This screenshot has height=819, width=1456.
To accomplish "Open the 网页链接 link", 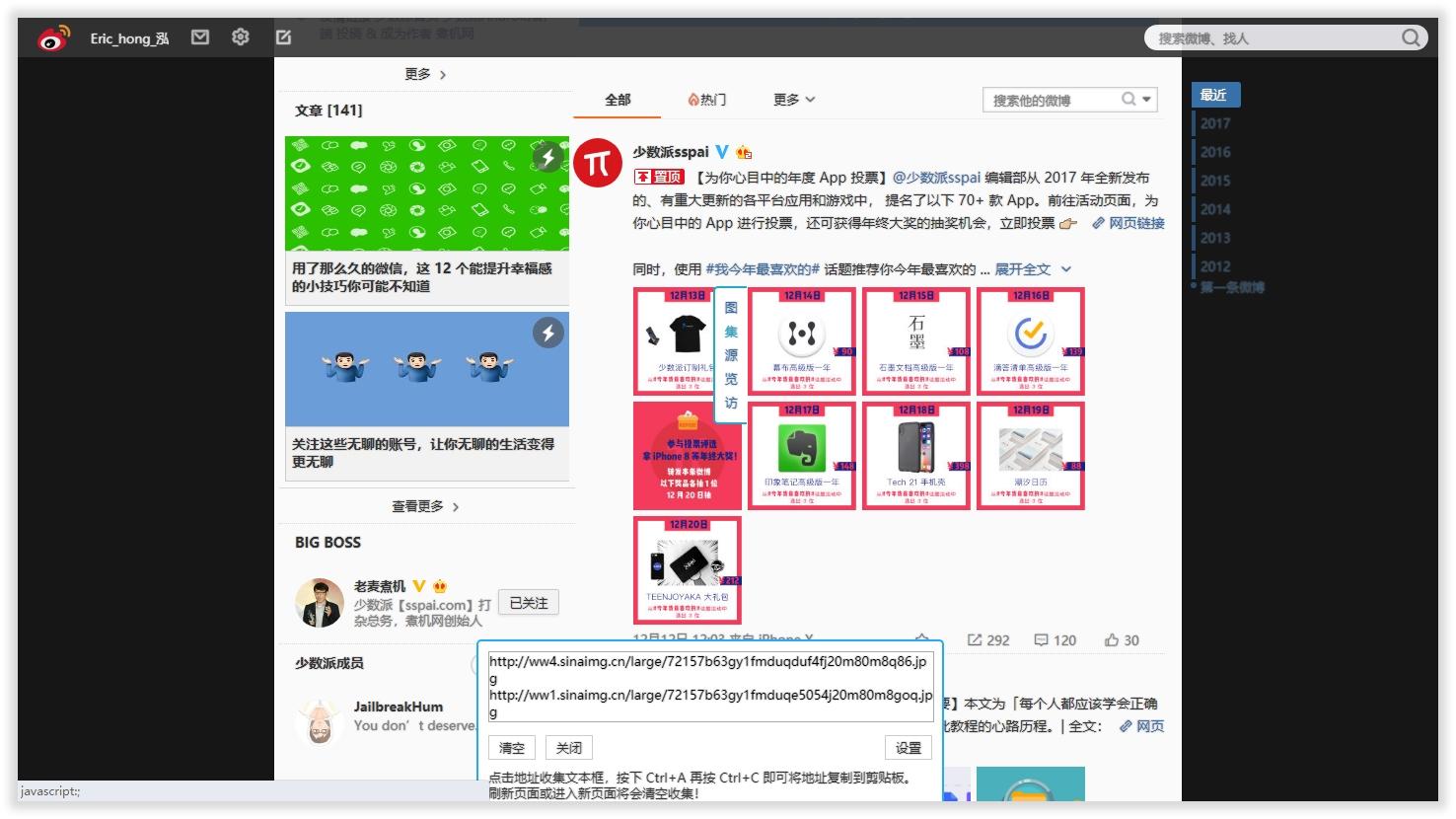I will [1128, 223].
